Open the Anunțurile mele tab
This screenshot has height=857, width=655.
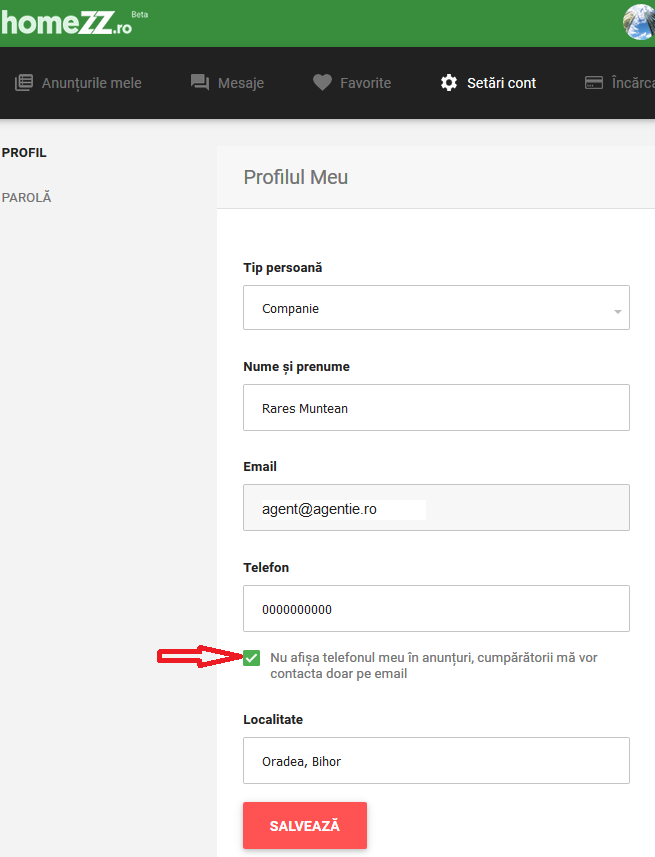point(78,83)
